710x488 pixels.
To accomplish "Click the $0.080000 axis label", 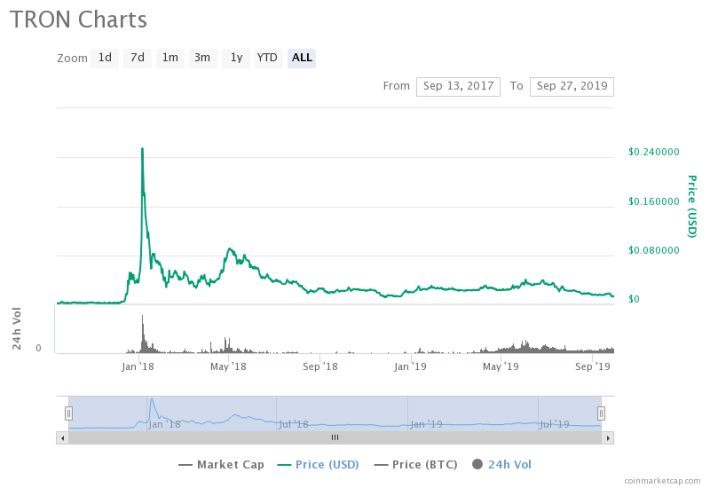I will 654,250.
